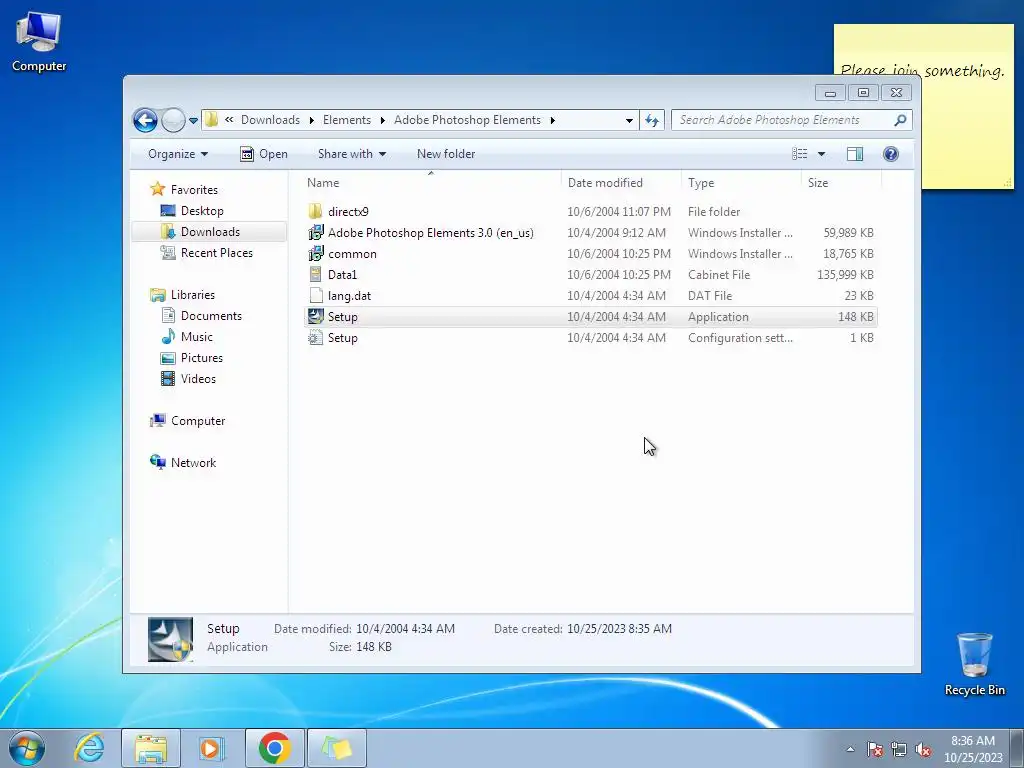Refresh the folder with the refresh icon
The width and height of the screenshot is (1024, 768).
(652, 120)
